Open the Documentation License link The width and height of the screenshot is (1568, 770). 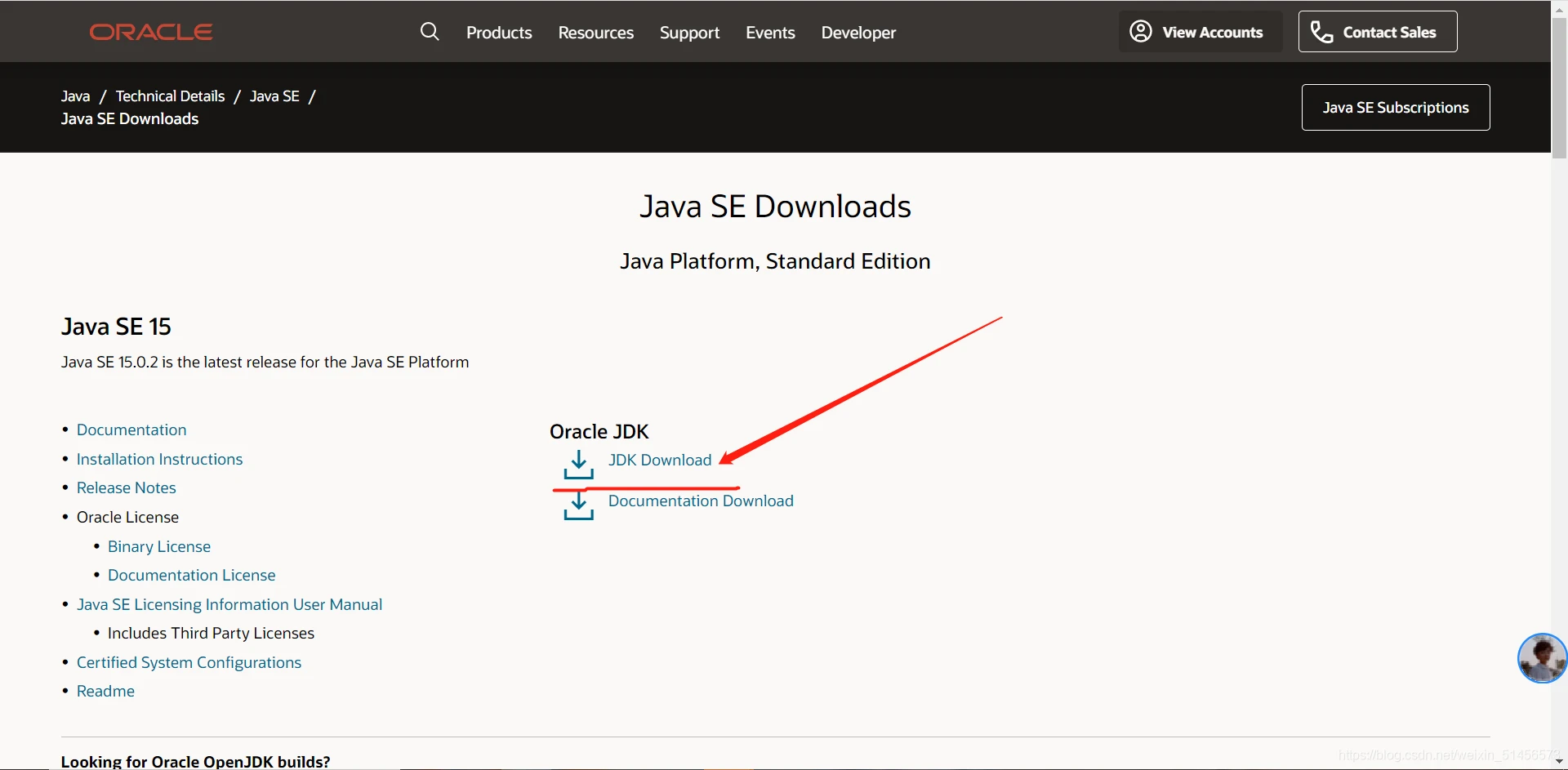[x=192, y=575]
